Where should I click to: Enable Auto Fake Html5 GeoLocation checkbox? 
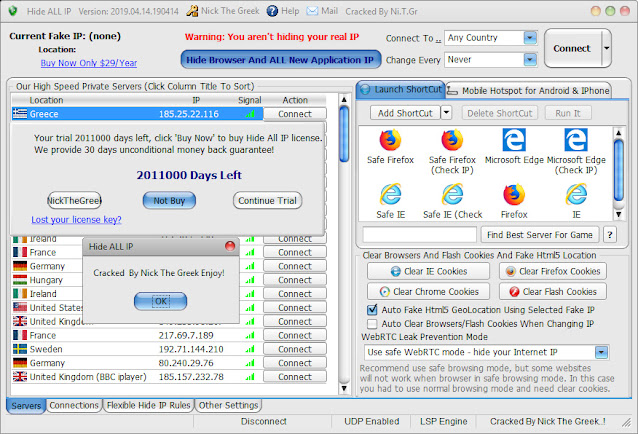[372, 310]
